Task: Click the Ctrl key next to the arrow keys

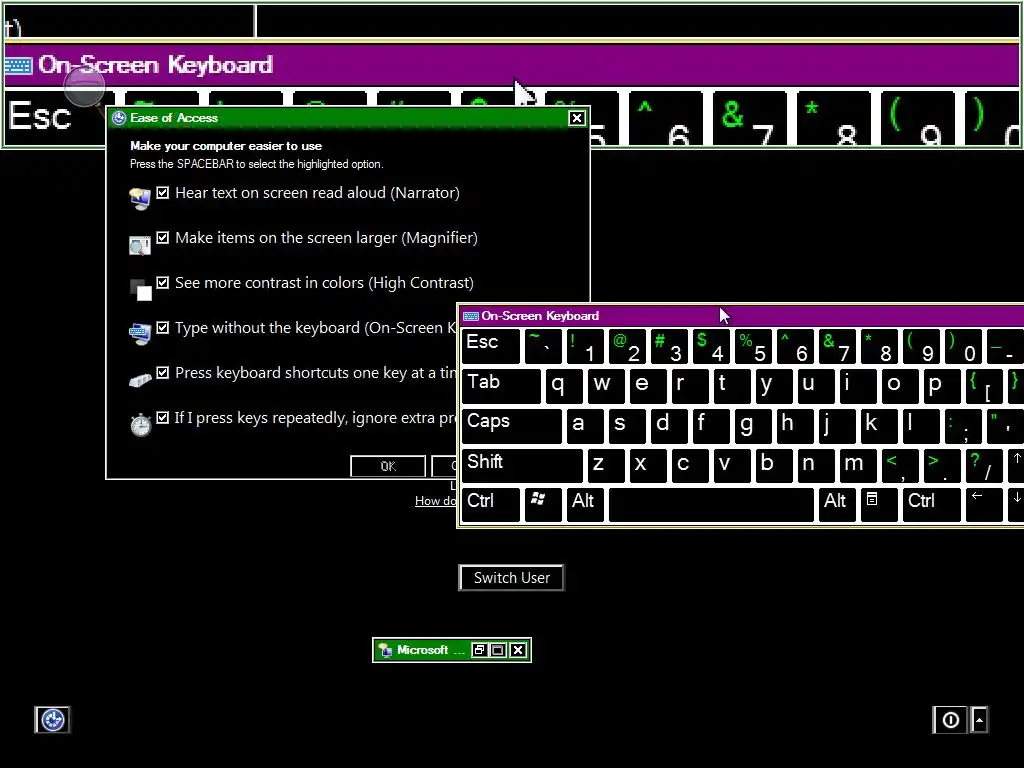Action: (x=931, y=505)
